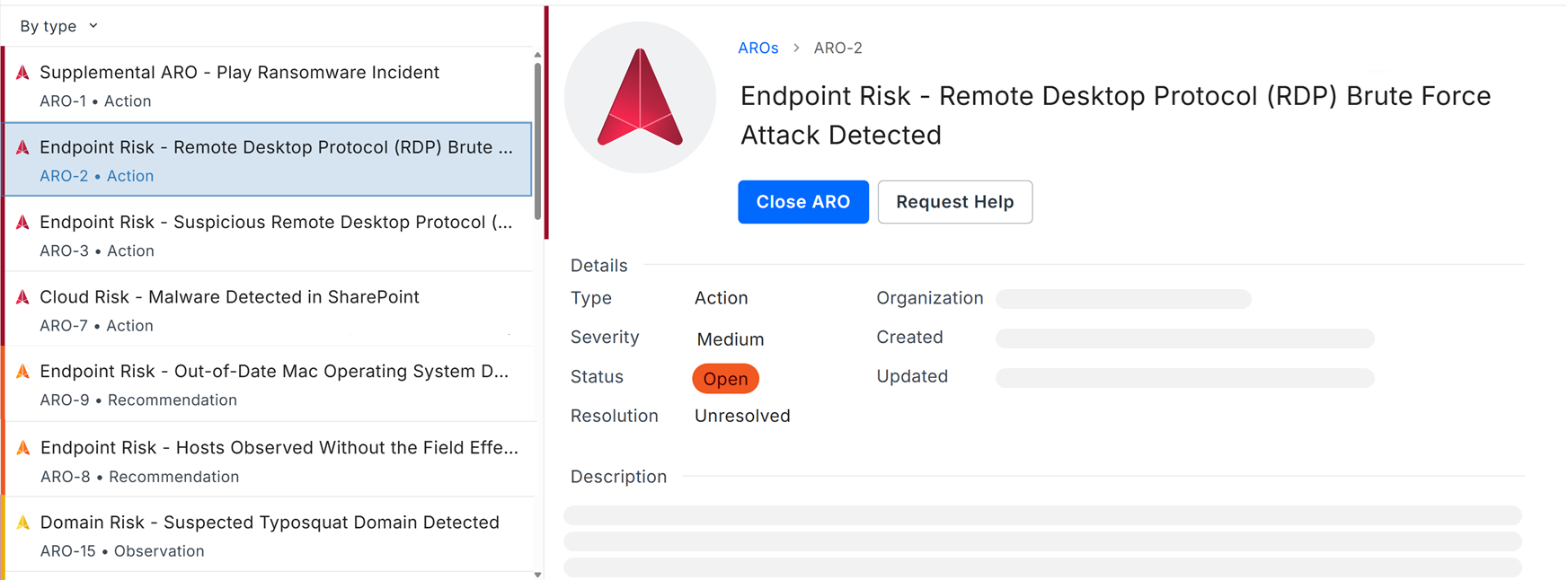
Task: Click the Request Help button
Action: 955,202
